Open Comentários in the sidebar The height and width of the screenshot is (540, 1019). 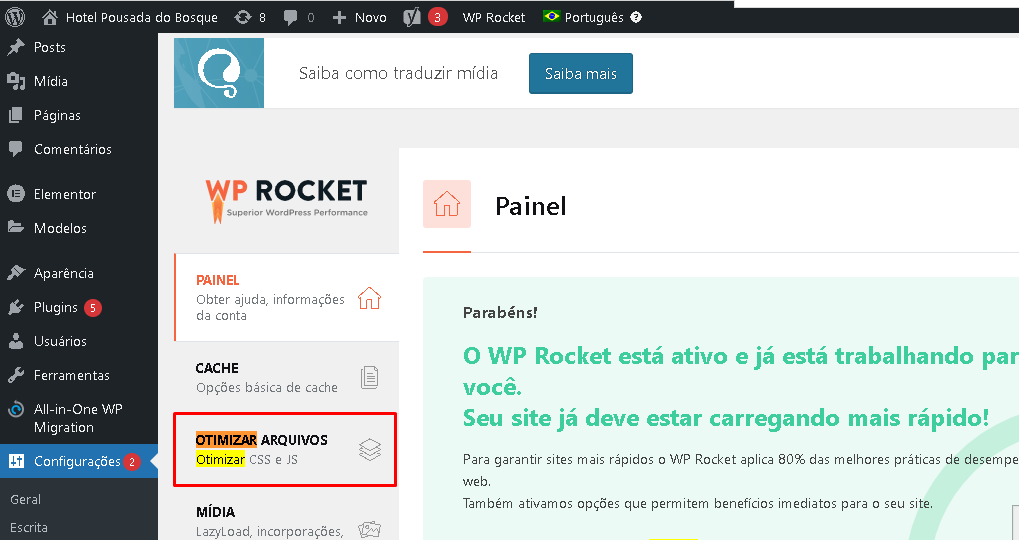pos(73,149)
